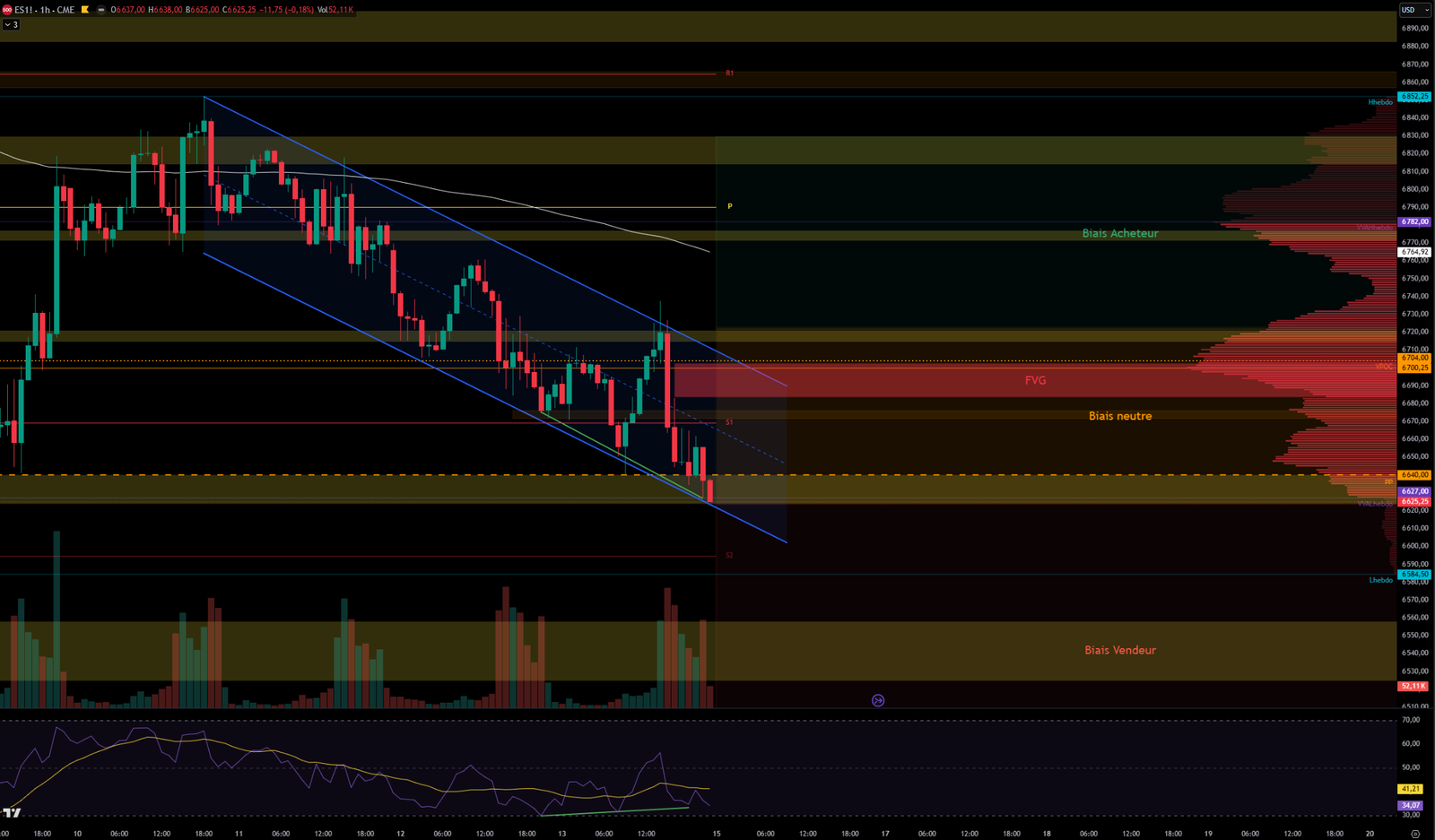
Task: Click the TradingView logo in bottom-left
Action: tap(12, 813)
